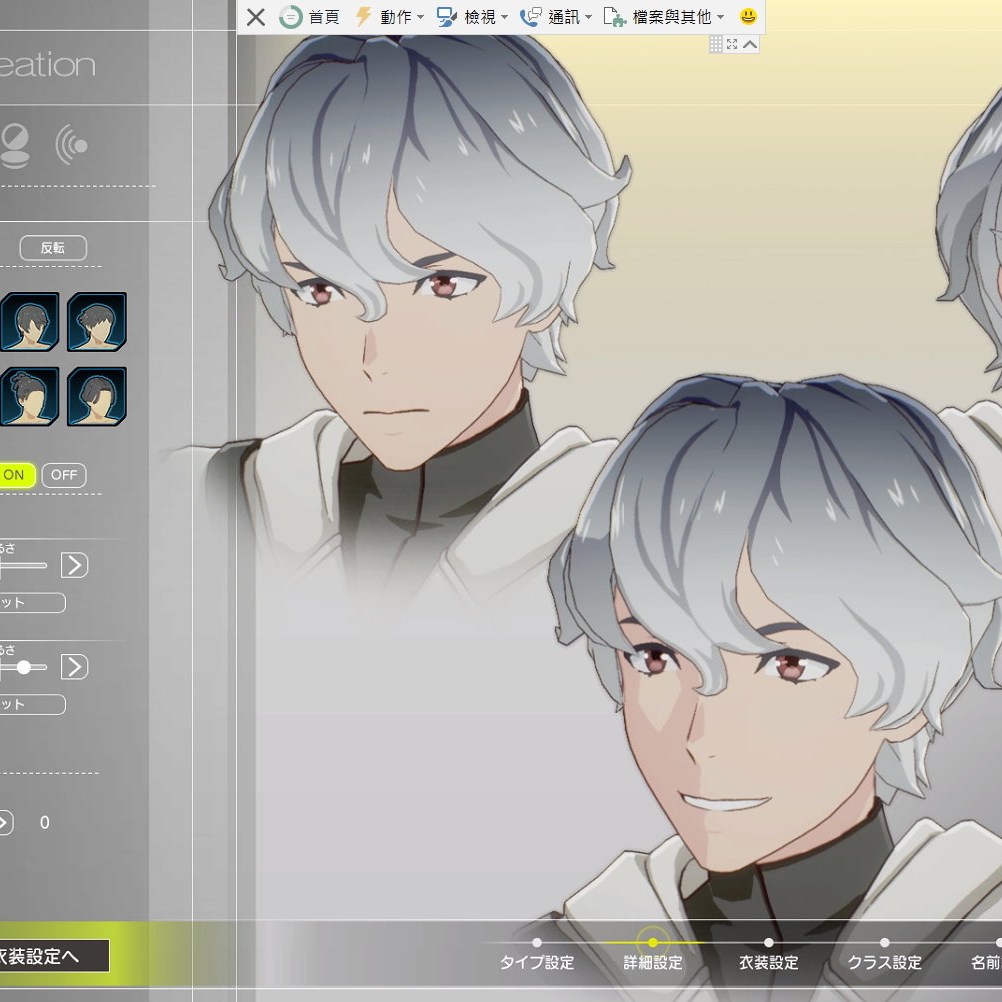Expand the 動作 dropdown menu
The height and width of the screenshot is (1002, 1002).
pyautogui.click(x=390, y=17)
